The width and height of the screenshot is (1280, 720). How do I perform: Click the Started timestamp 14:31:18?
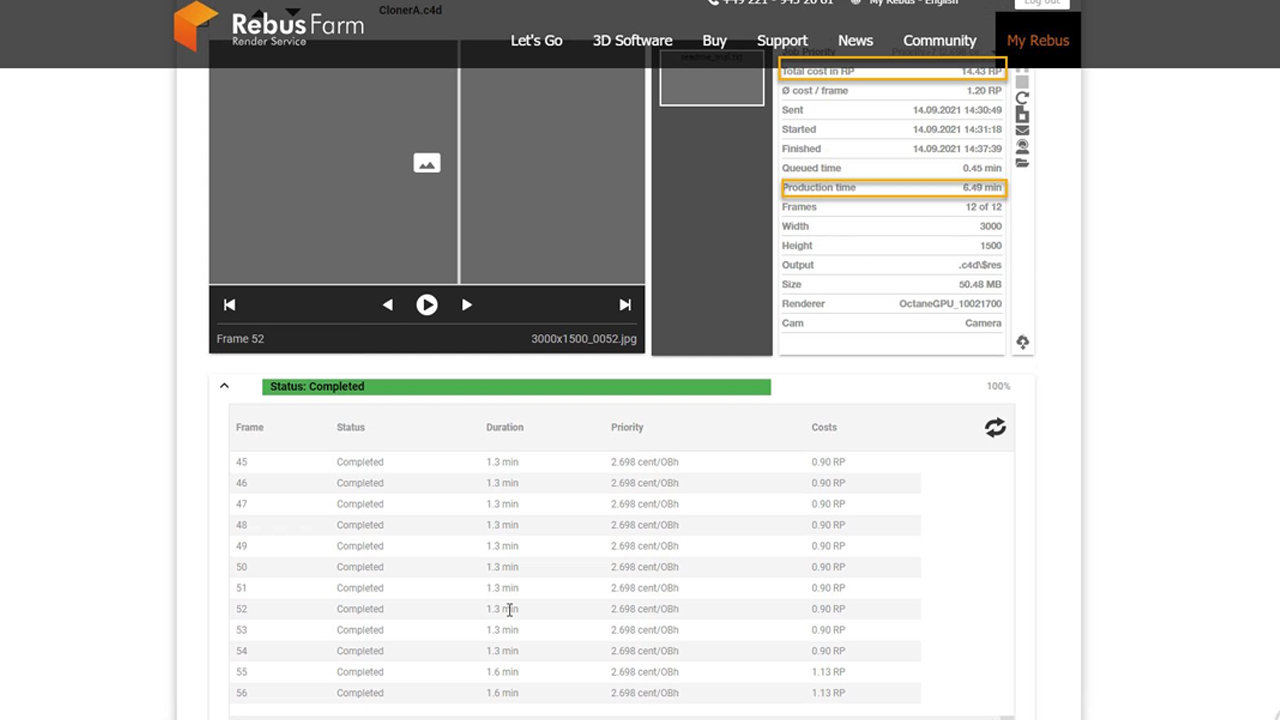[x=957, y=129]
